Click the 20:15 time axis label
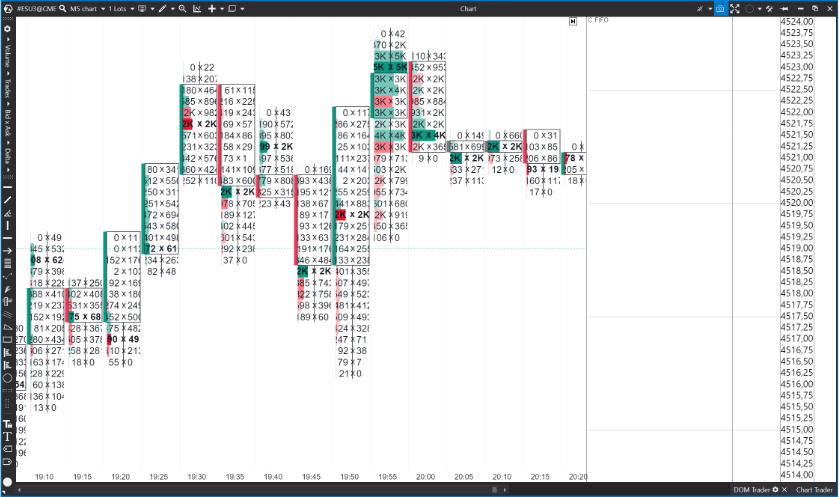This screenshot has height=497, width=839. 540,477
